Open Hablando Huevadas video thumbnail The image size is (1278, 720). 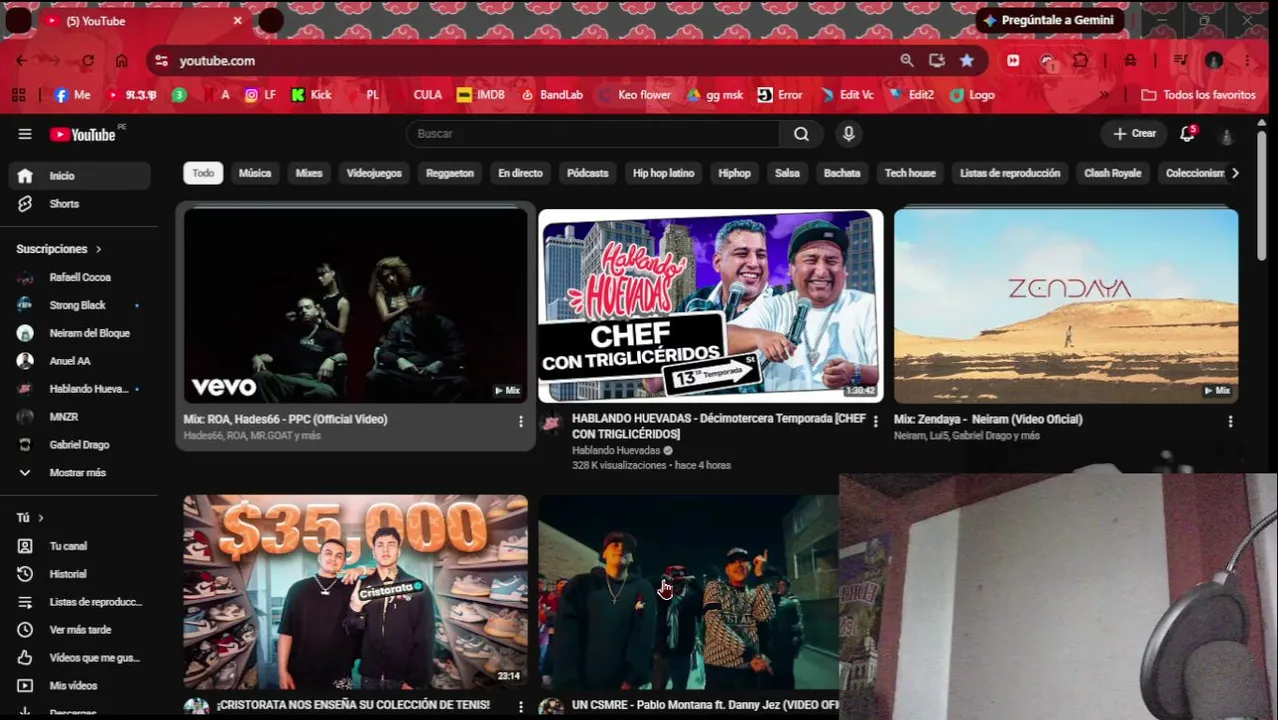pos(711,306)
